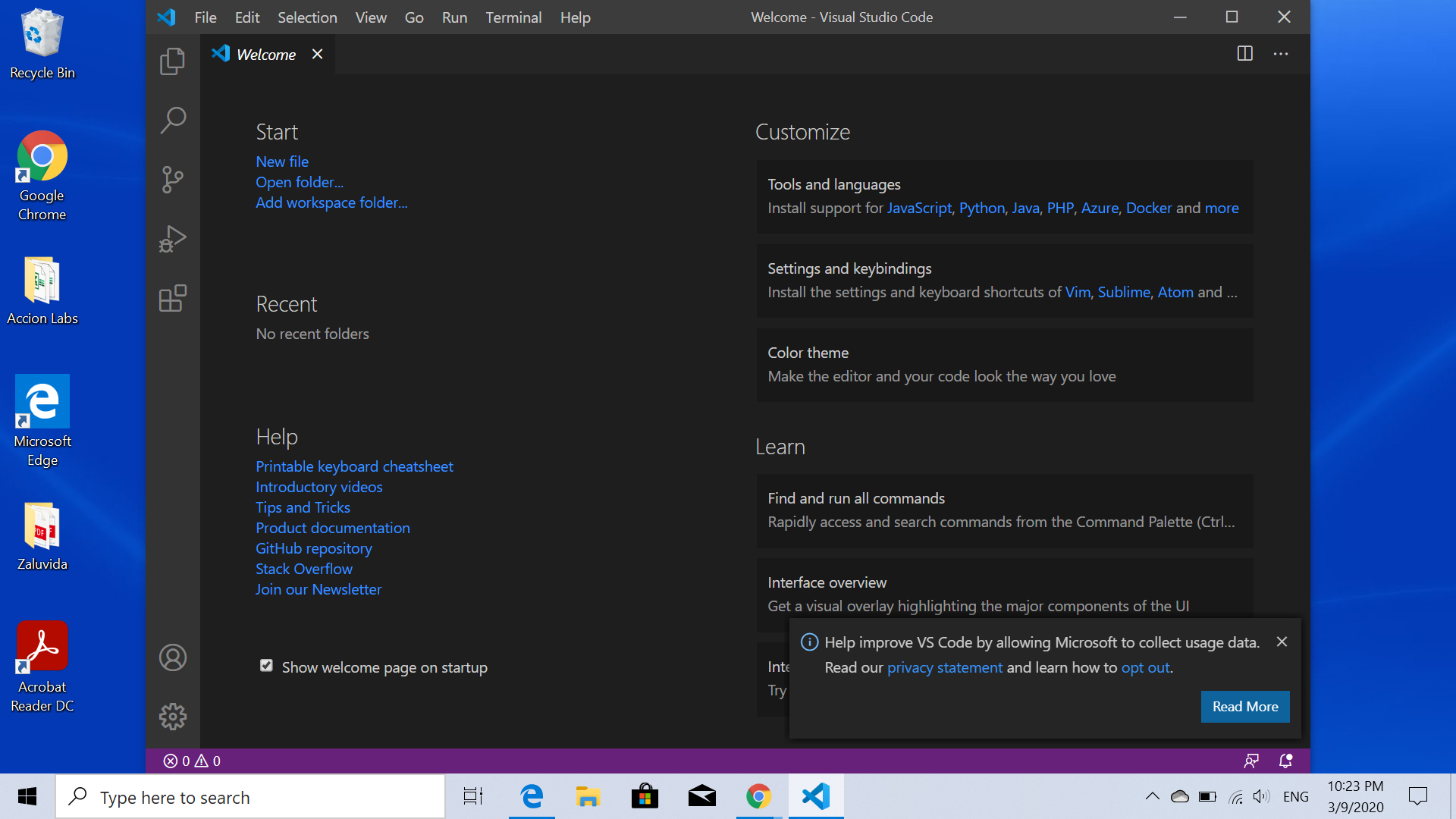Click Add workspace folder... link

coord(331,202)
